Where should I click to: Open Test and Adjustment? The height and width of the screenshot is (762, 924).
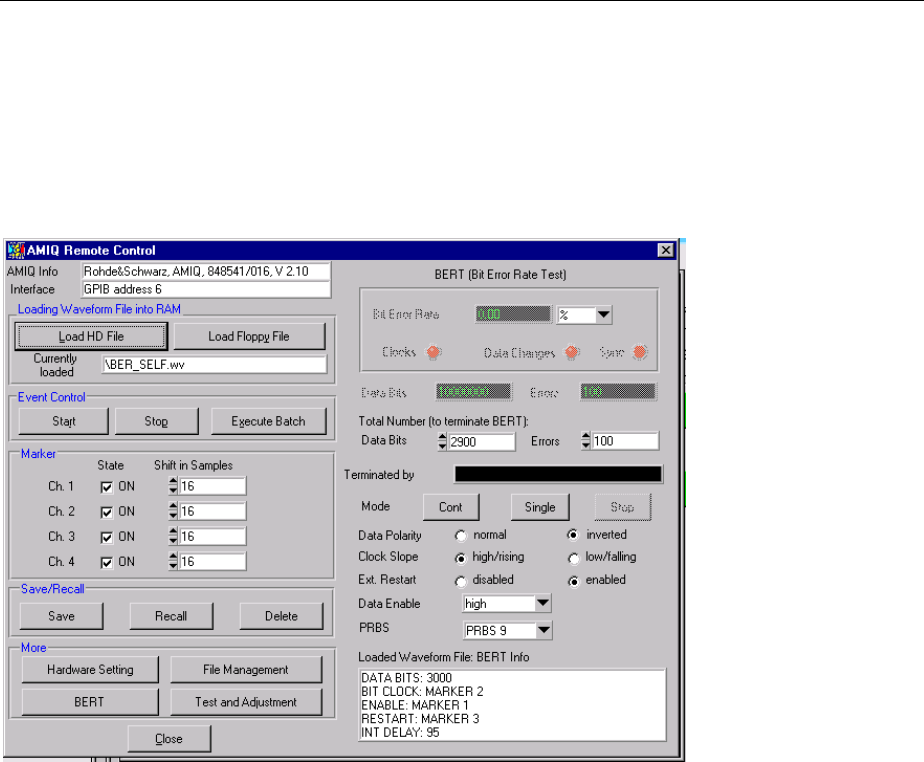point(246,702)
